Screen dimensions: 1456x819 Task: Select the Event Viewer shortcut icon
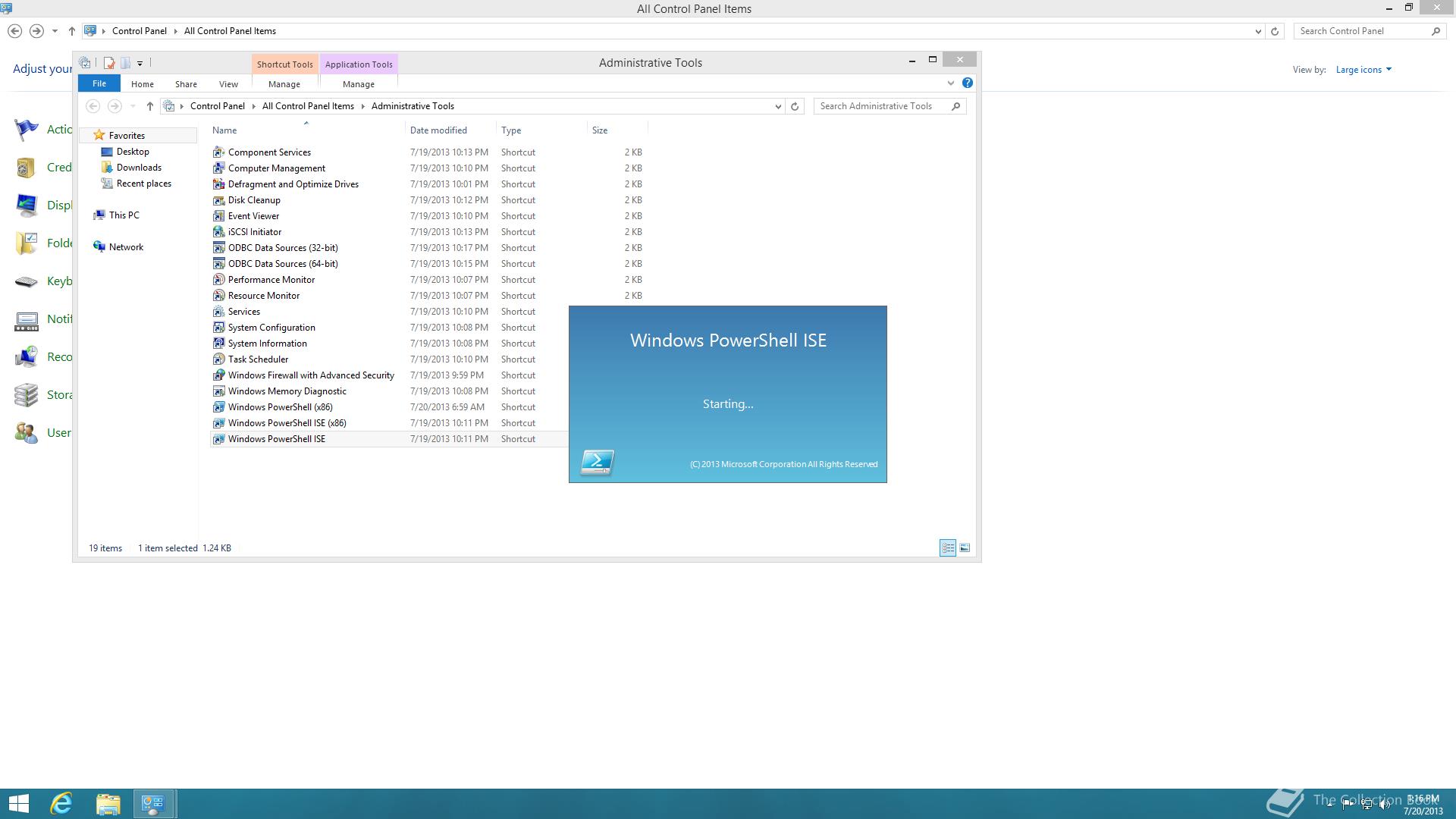pos(219,216)
